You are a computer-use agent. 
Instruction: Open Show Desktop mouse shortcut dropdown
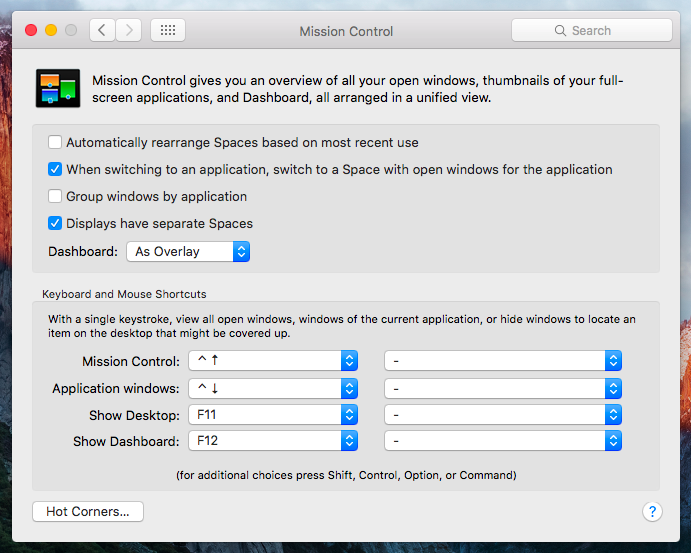click(x=503, y=415)
